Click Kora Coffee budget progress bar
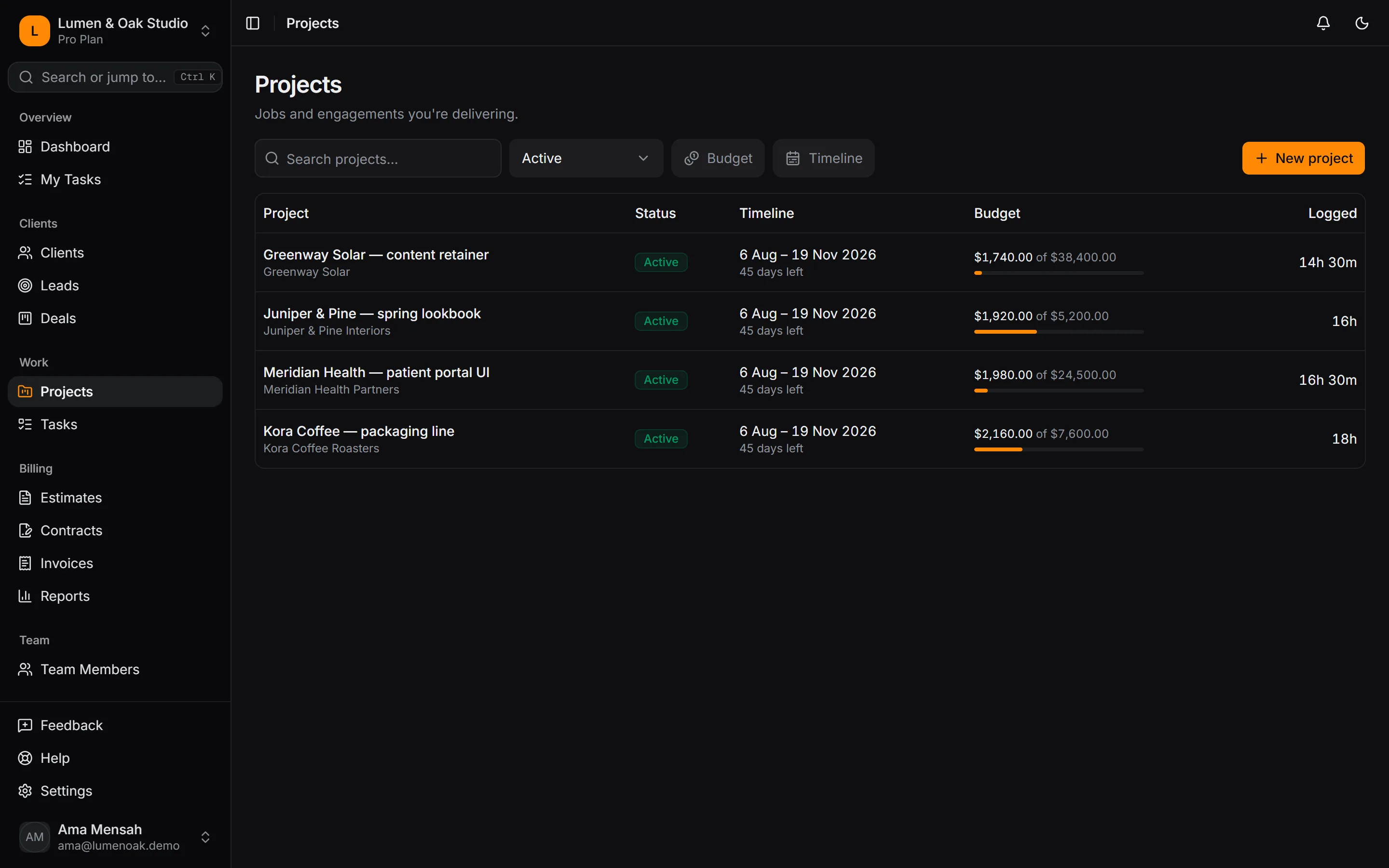Screen dimensions: 1389x868 (1059, 449)
